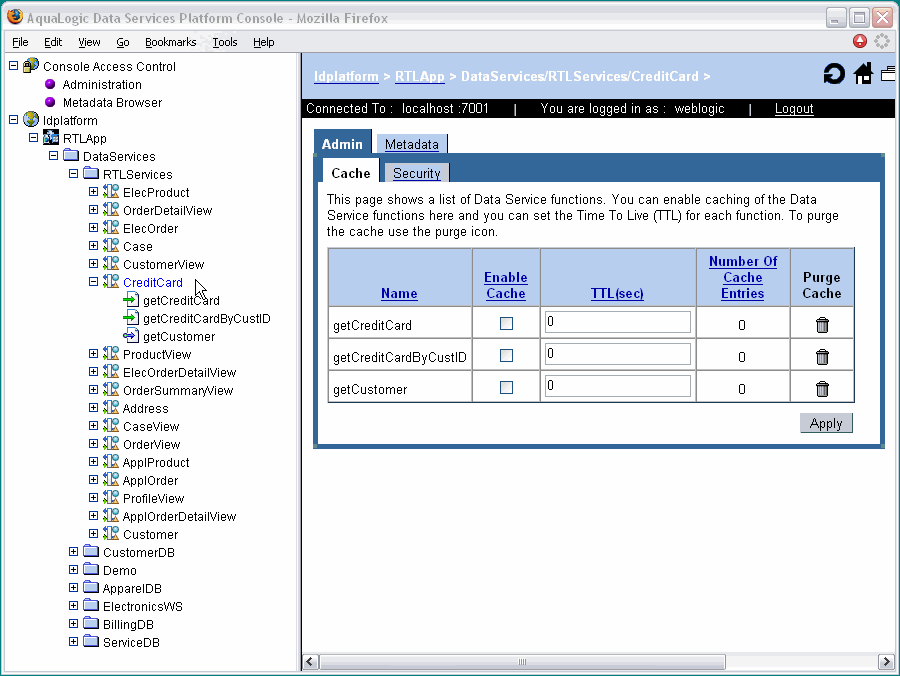The image size is (900, 676).
Task: Click the right scroll arrow of horizontal scrollbar
Action: pos(886,662)
